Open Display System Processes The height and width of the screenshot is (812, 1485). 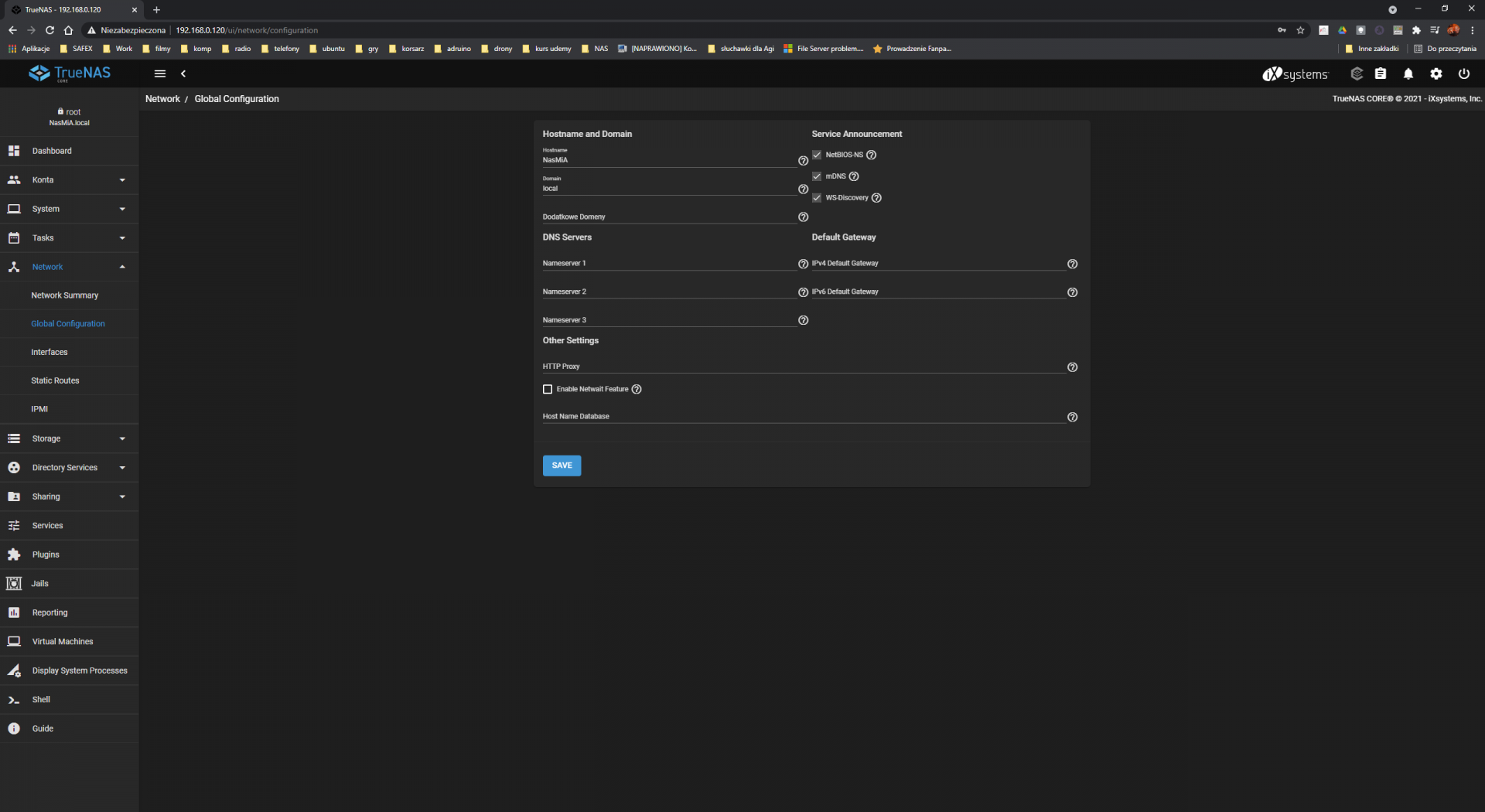pos(70,670)
